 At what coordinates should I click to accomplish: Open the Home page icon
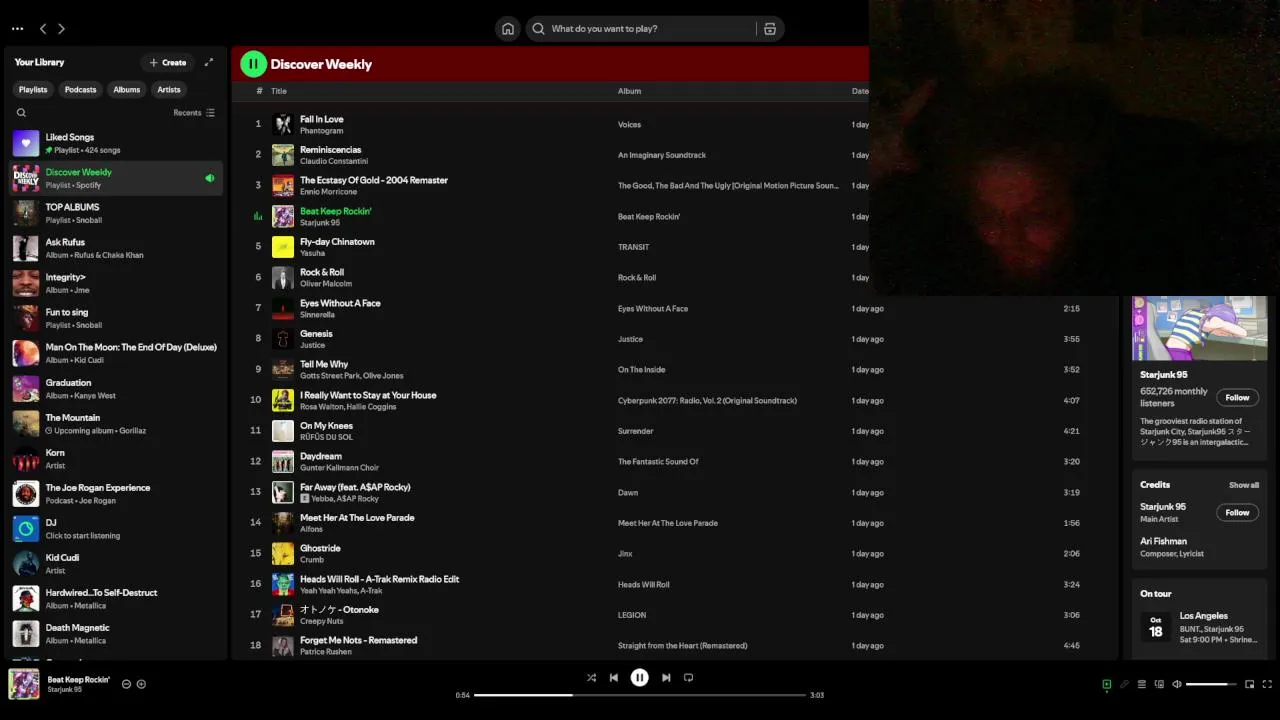tap(508, 29)
